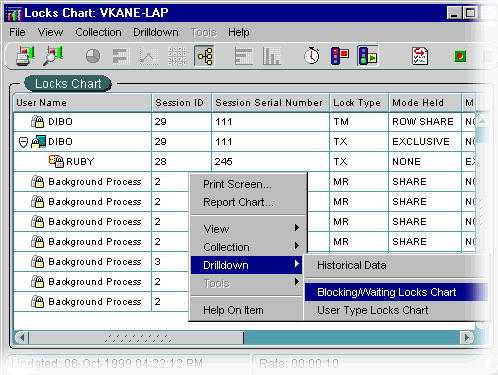This screenshot has width=498, height=375.
Task: Click the session icon beside DIBO TX row
Action: (38, 142)
